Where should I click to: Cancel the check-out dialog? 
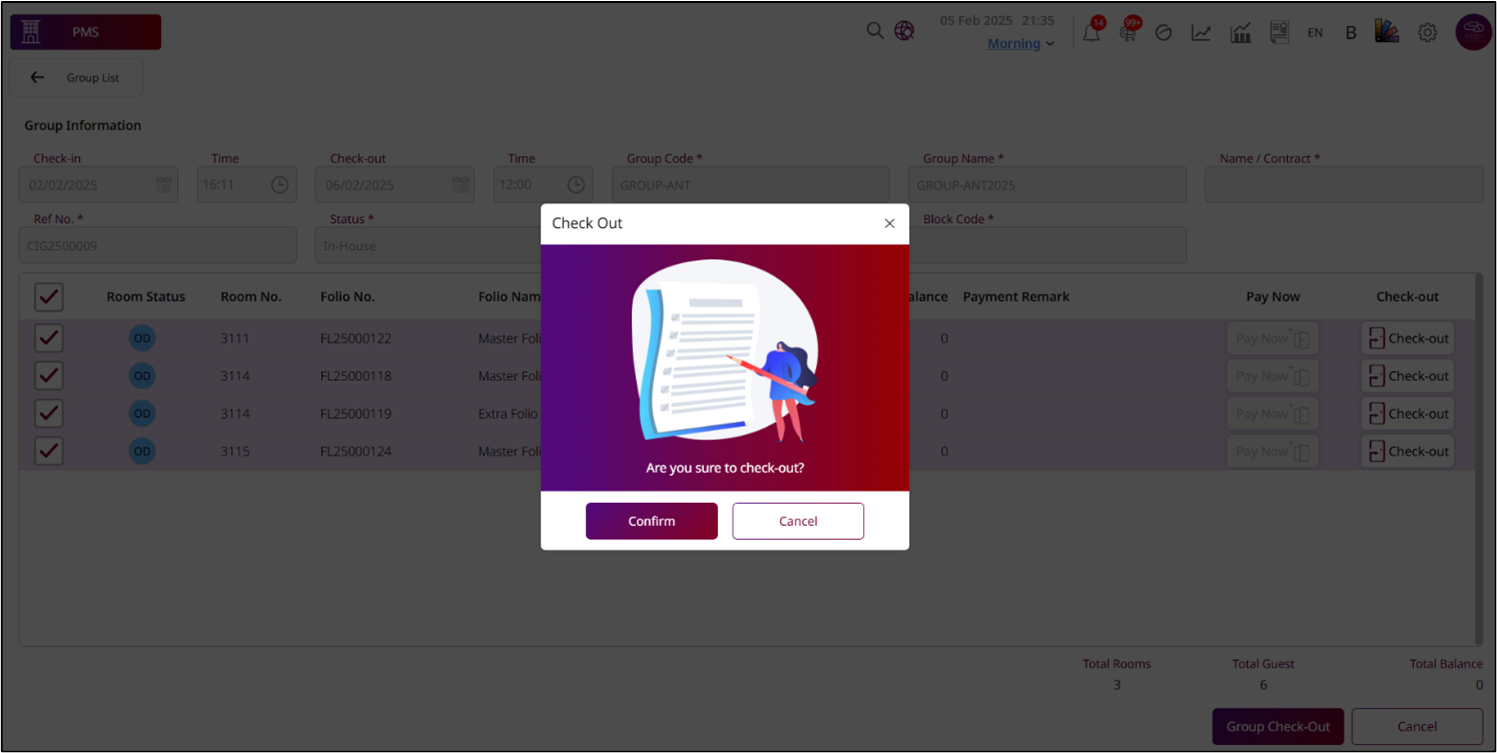797,521
